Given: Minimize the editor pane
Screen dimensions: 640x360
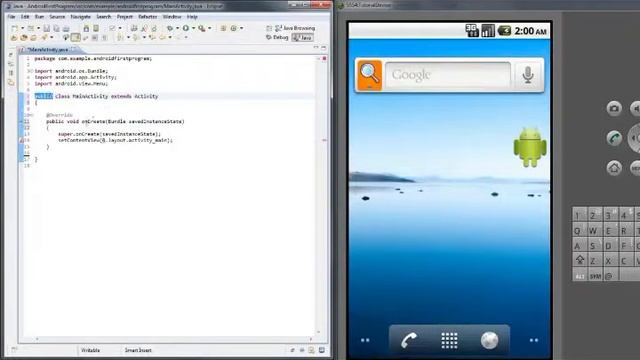Looking at the screenshot, I should coord(316,48).
